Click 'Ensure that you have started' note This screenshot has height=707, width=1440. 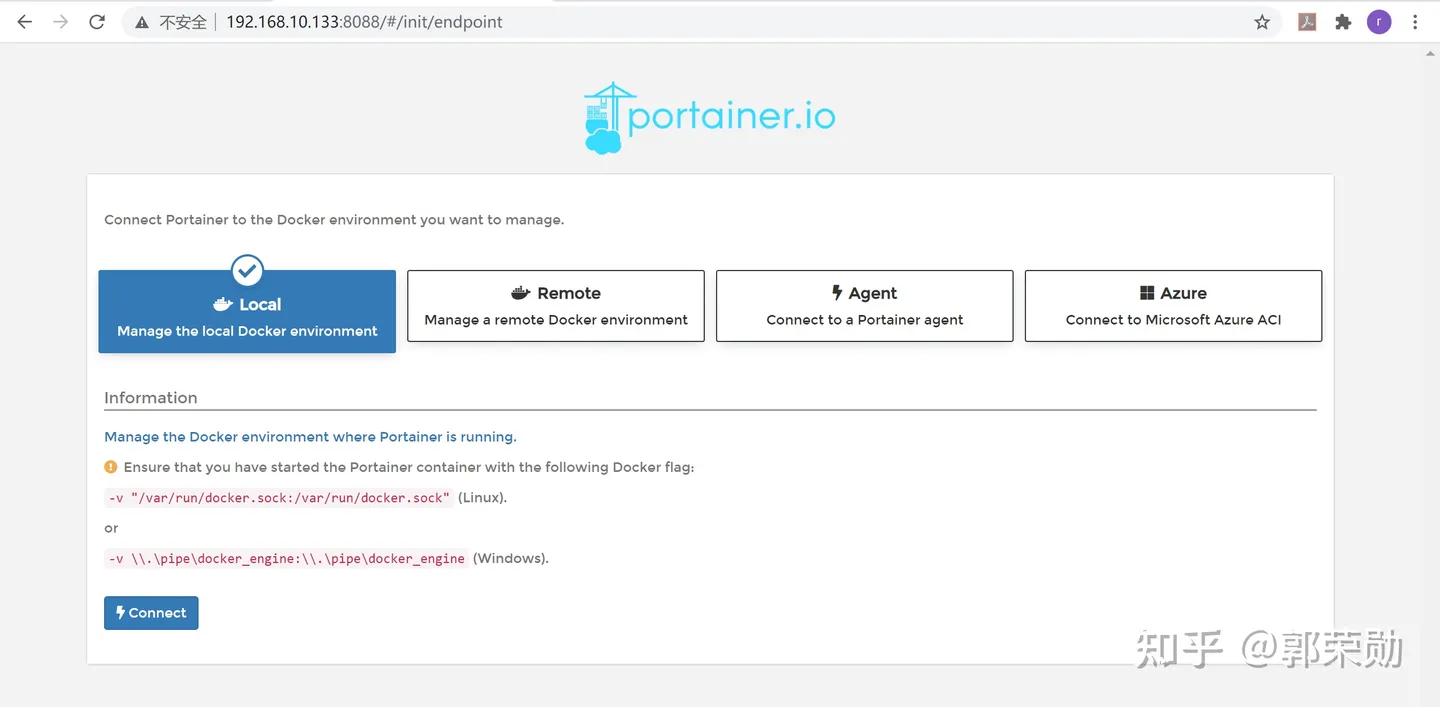(x=408, y=467)
